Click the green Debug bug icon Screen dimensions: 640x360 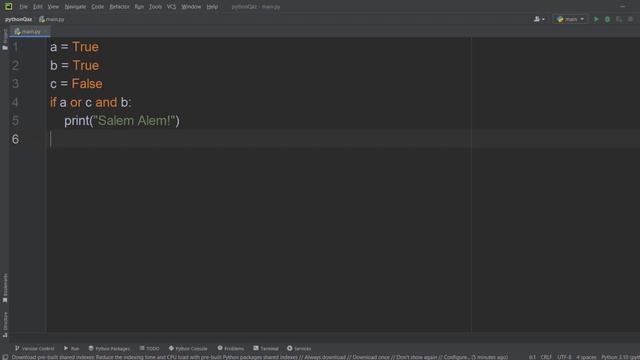607,19
